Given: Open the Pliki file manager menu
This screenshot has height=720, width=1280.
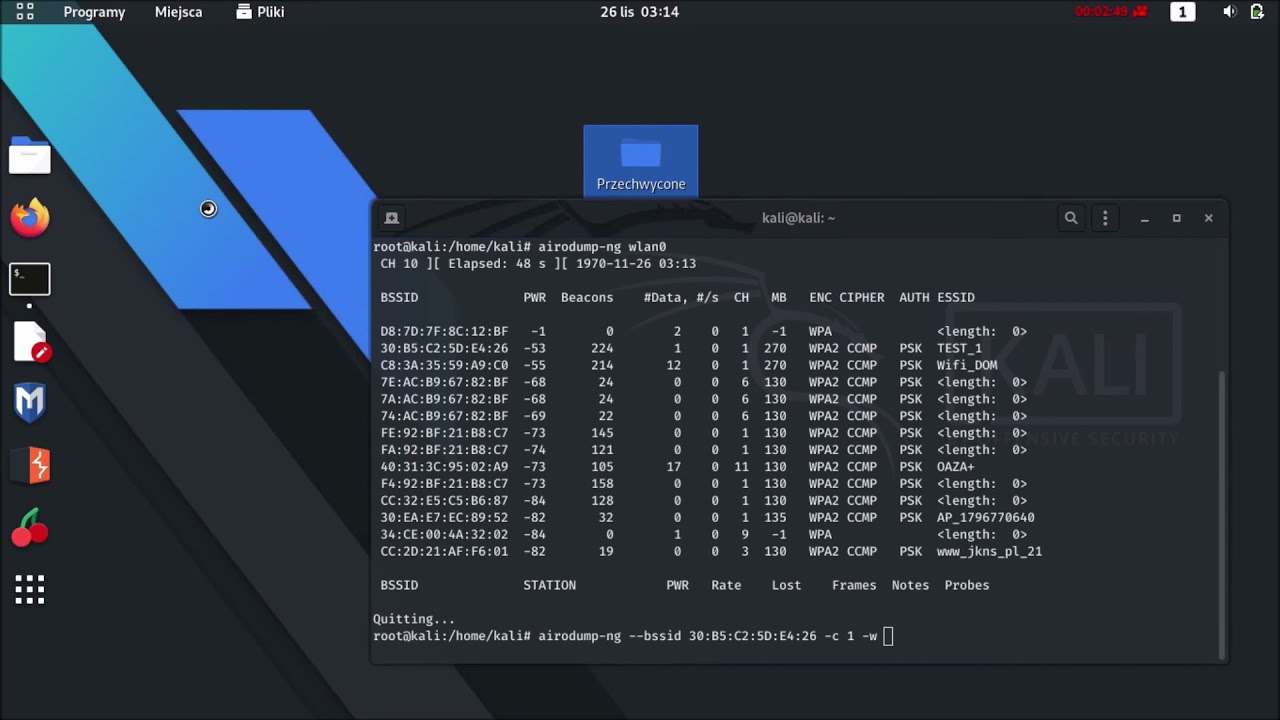Looking at the screenshot, I should point(260,12).
